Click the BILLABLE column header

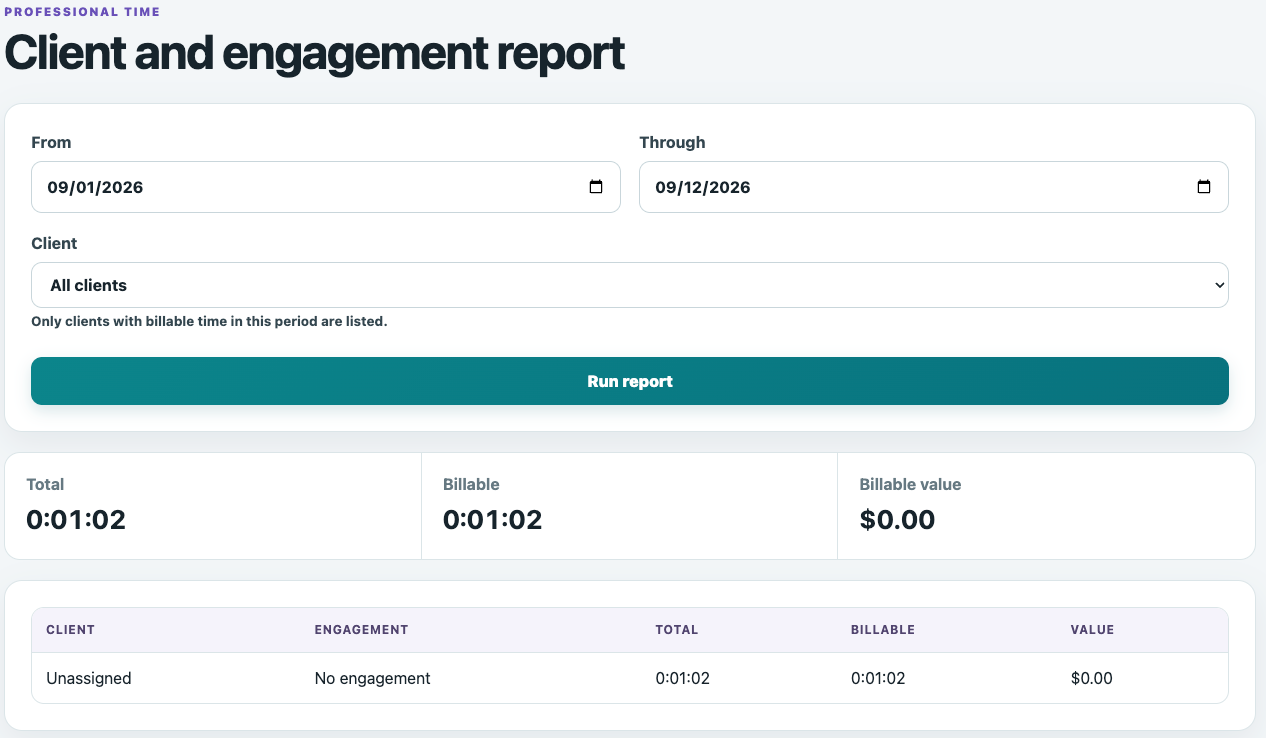[883, 630]
